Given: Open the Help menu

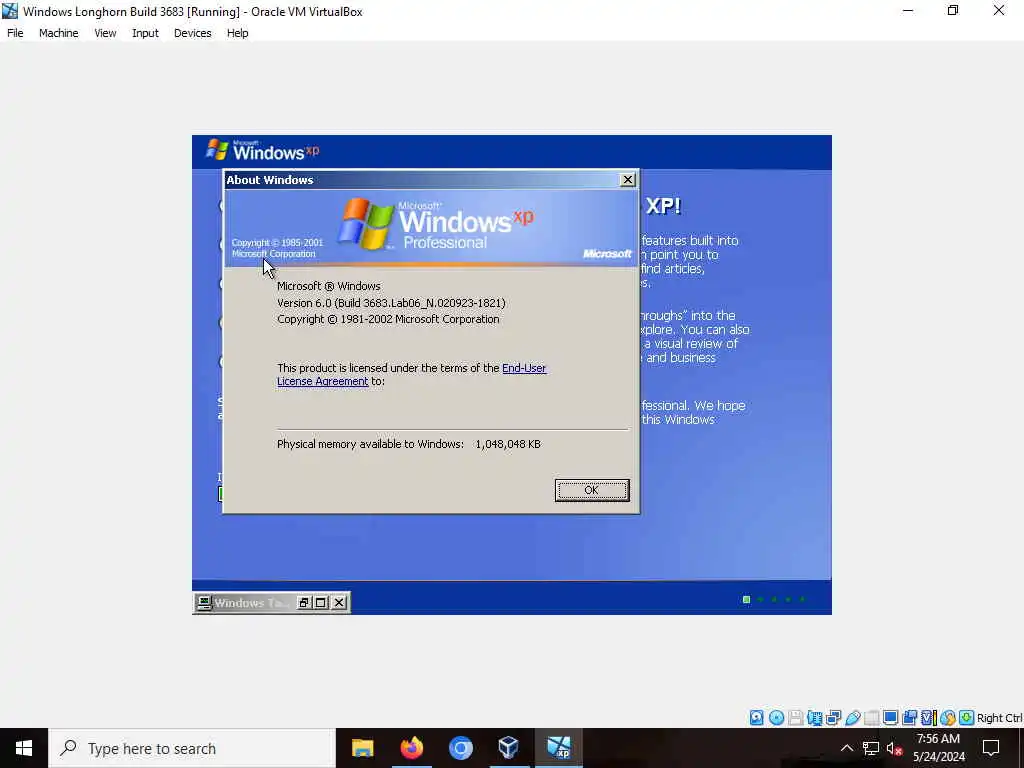Looking at the screenshot, I should (x=238, y=33).
